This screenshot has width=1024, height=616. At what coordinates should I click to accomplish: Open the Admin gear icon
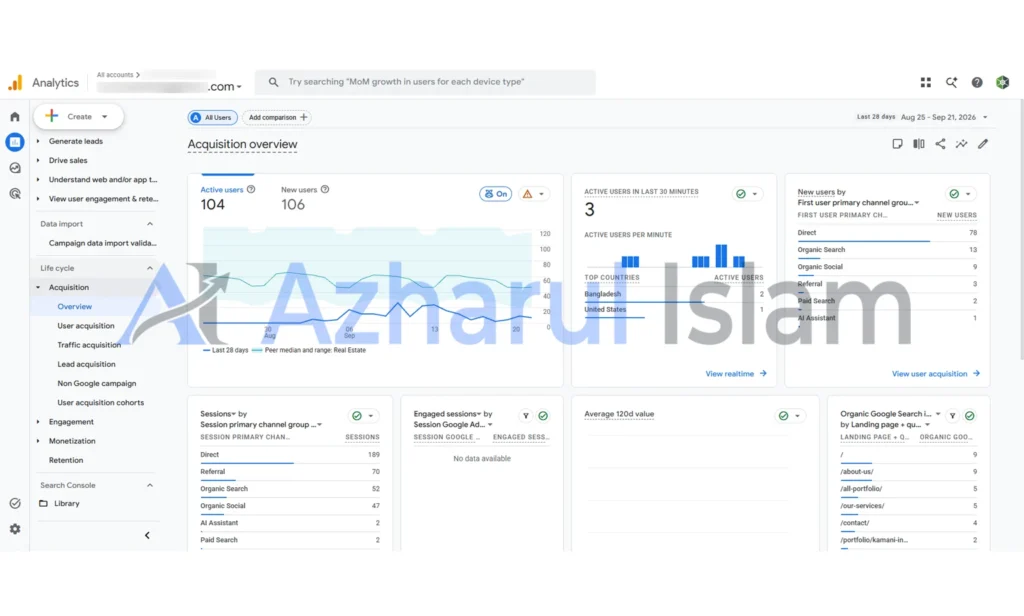pos(15,528)
